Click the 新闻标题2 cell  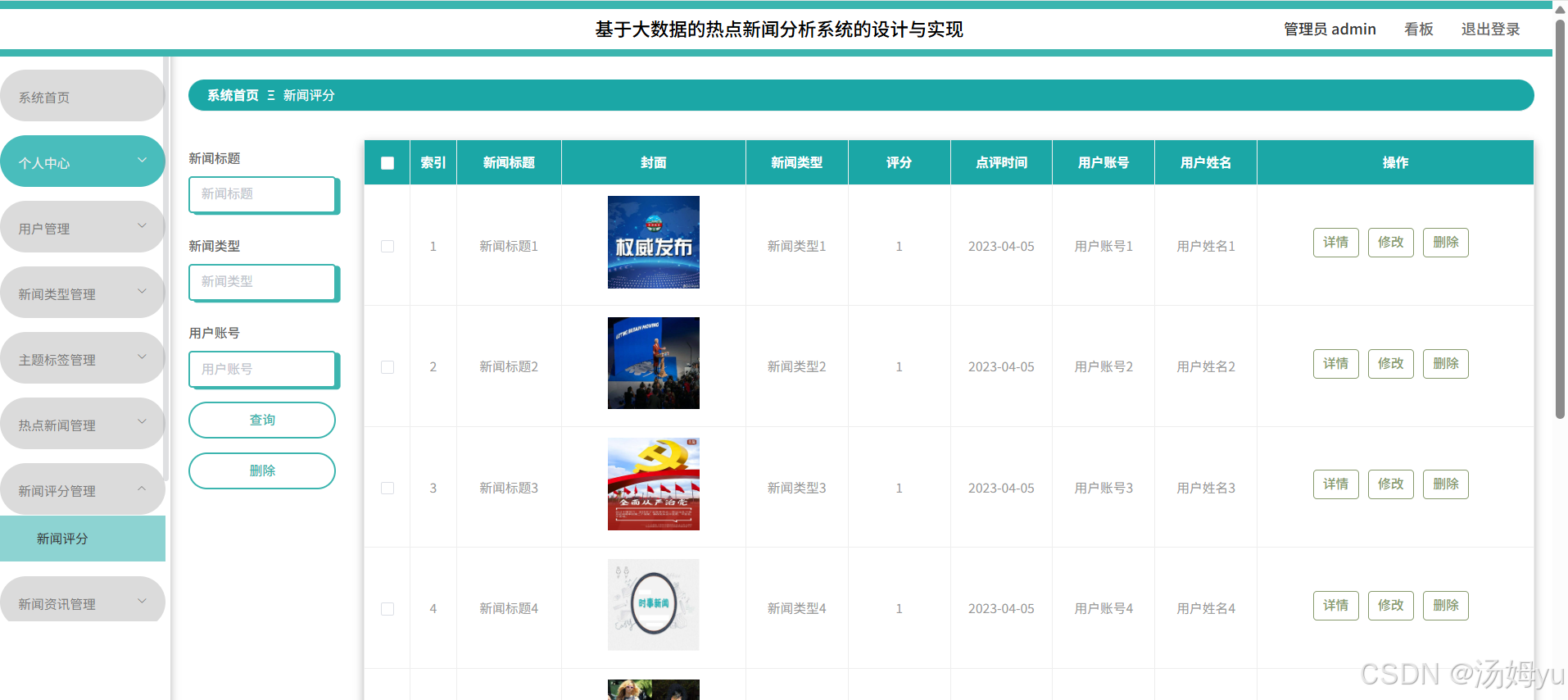[x=509, y=366]
